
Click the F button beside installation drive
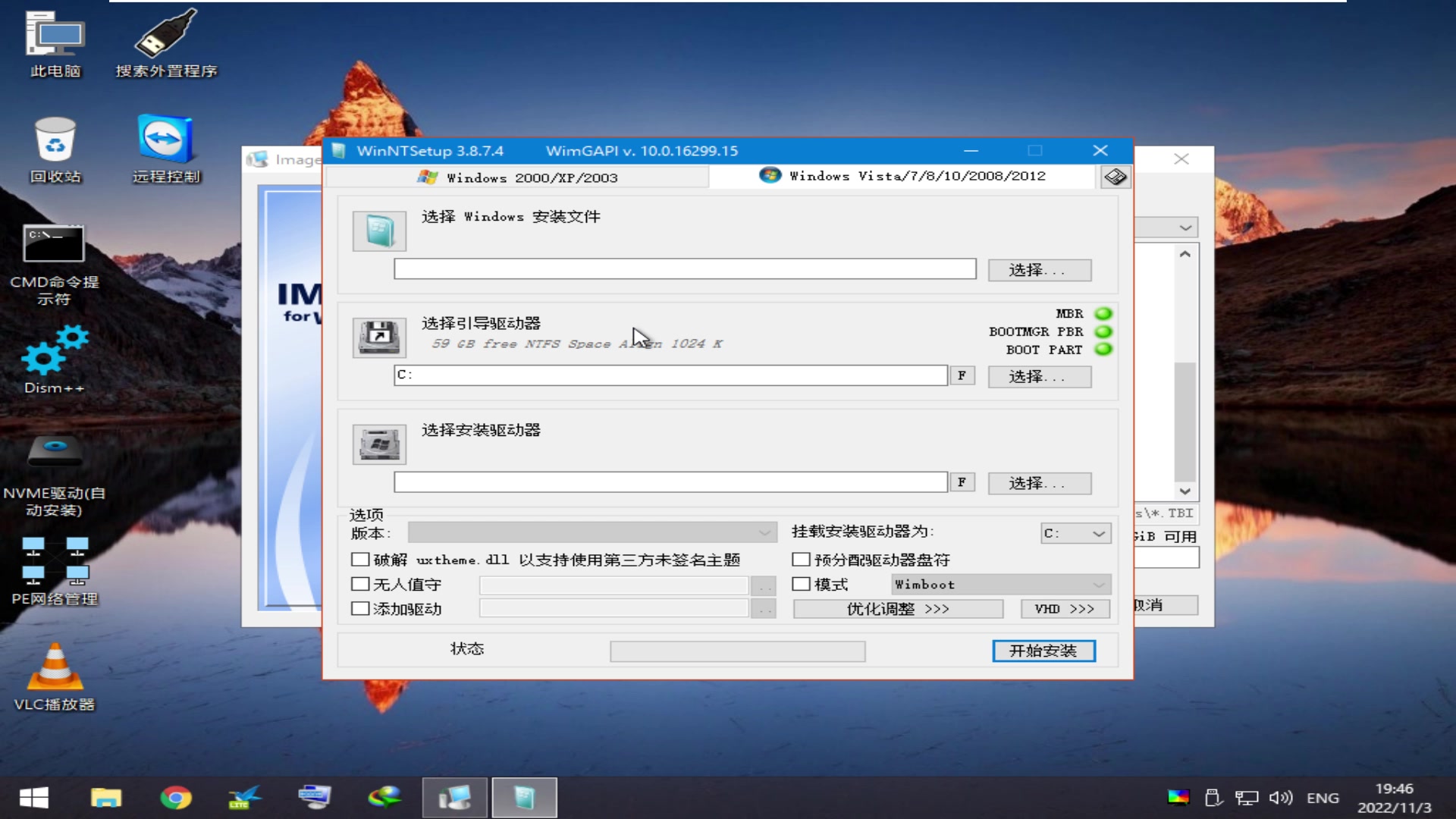click(962, 482)
